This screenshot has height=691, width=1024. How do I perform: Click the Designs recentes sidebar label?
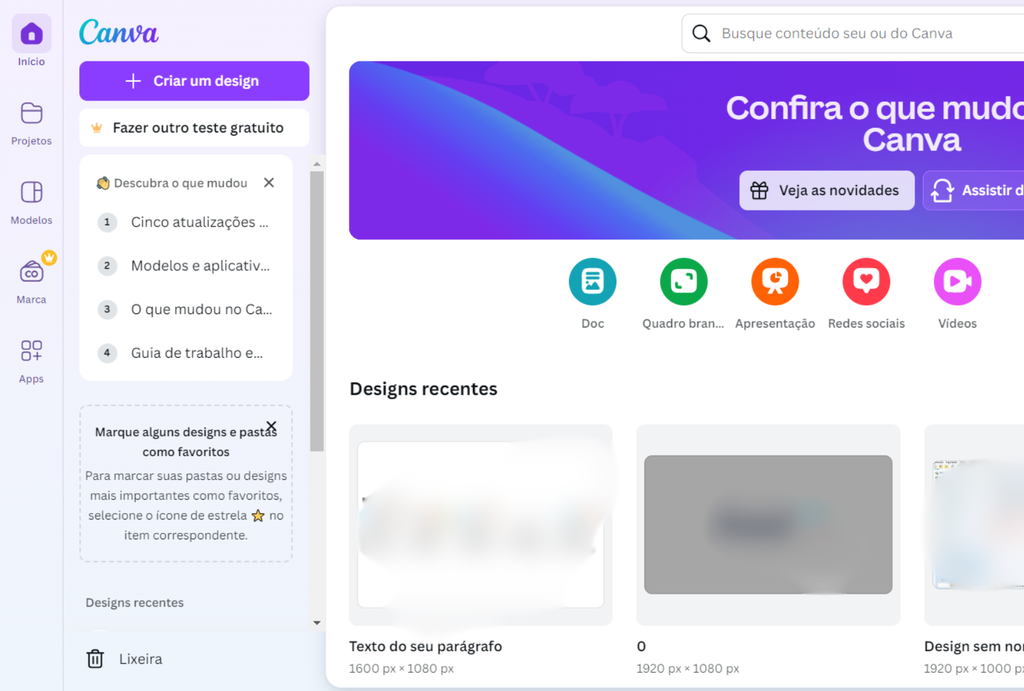pyautogui.click(x=135, y=603)
